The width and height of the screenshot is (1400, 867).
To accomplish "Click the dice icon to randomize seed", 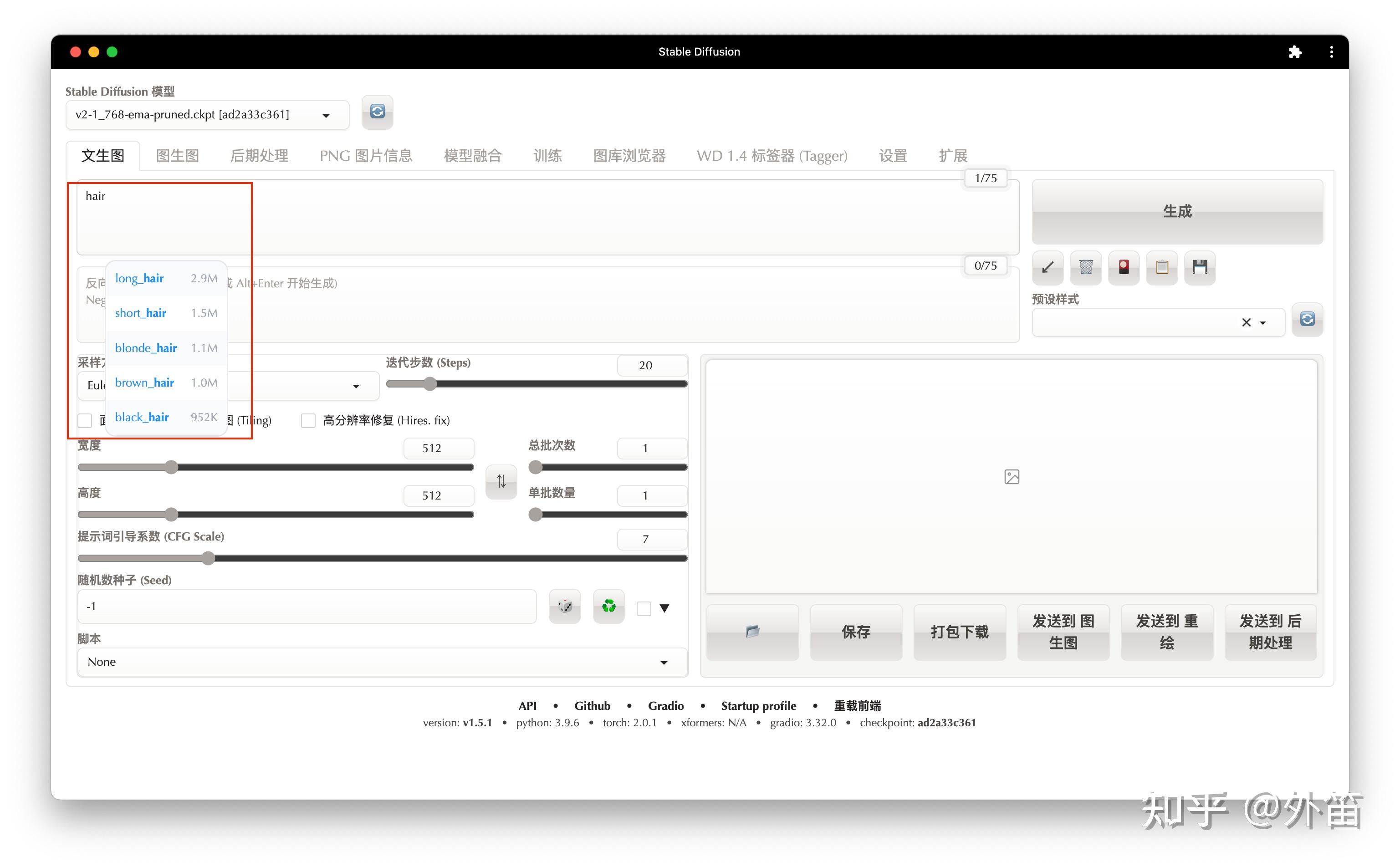I will pyautogui.click(x=564, y=606).
